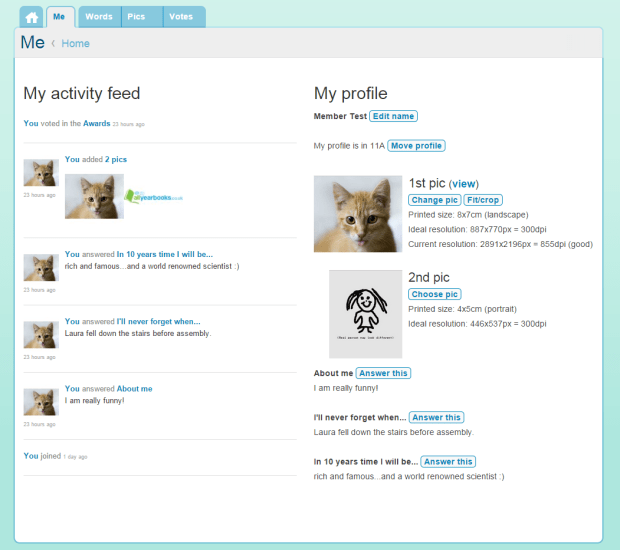The image size is (620, 550).
Task: Open In 10 years time I will be link
Action: pyautogui.click(x=164, y=254)
